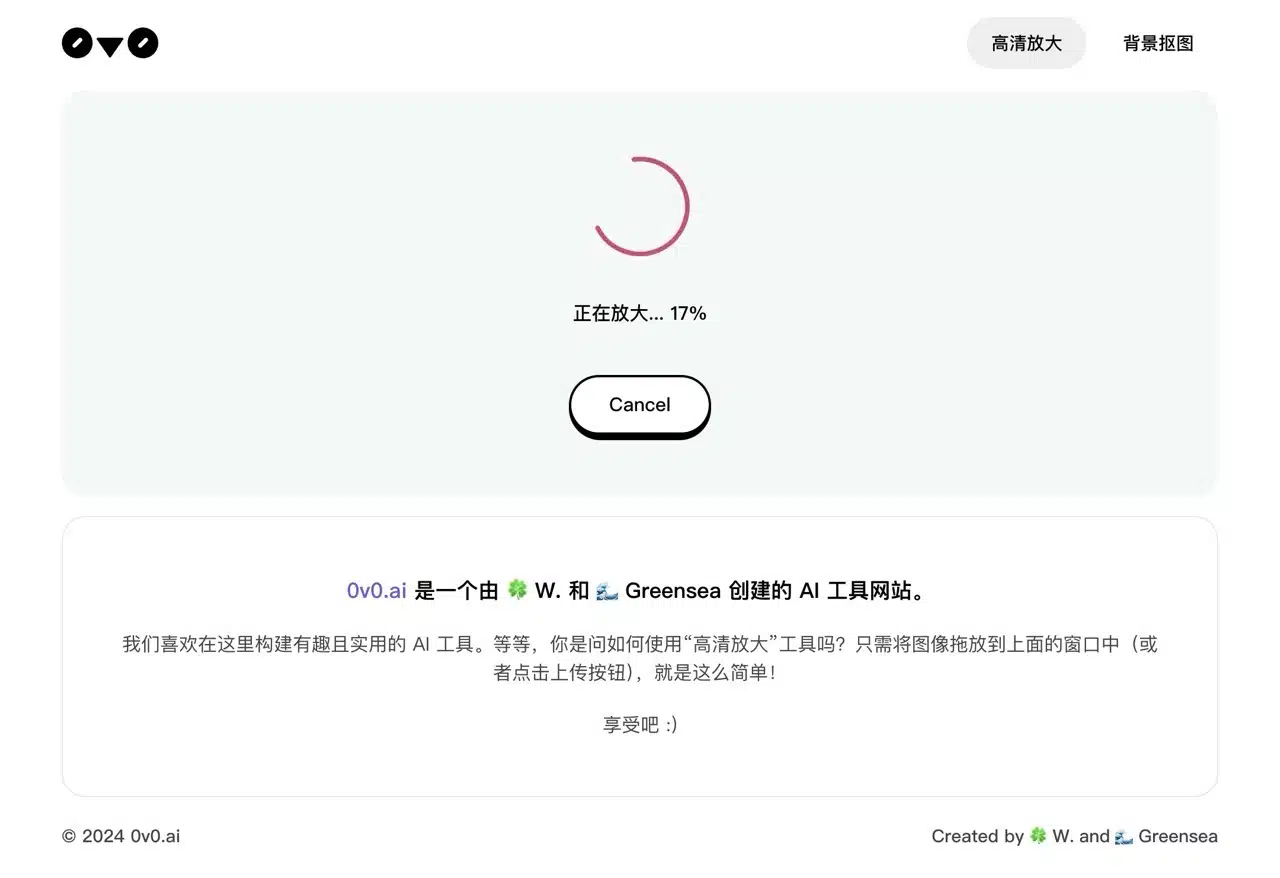
Task: Click the Greensea credit in the footer
Action: (x=1177, y=836)
